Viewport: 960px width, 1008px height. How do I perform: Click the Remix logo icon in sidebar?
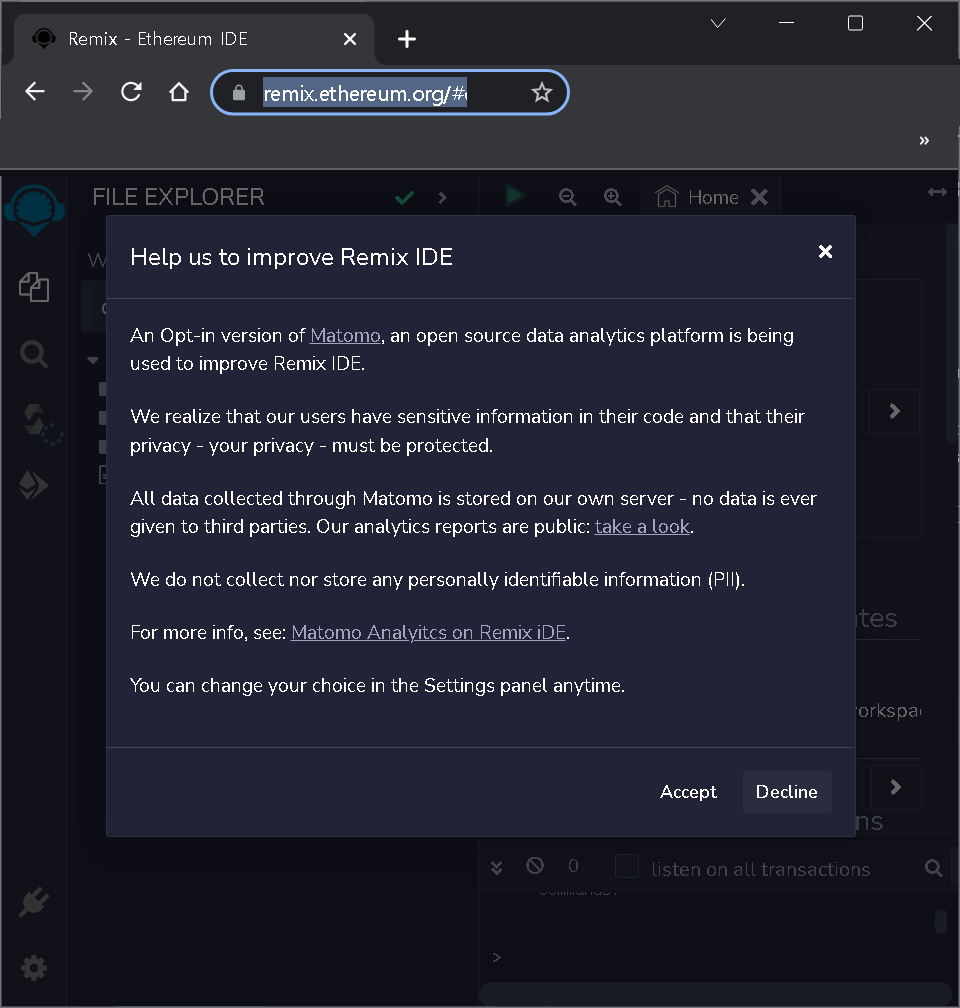pos(34,209)
